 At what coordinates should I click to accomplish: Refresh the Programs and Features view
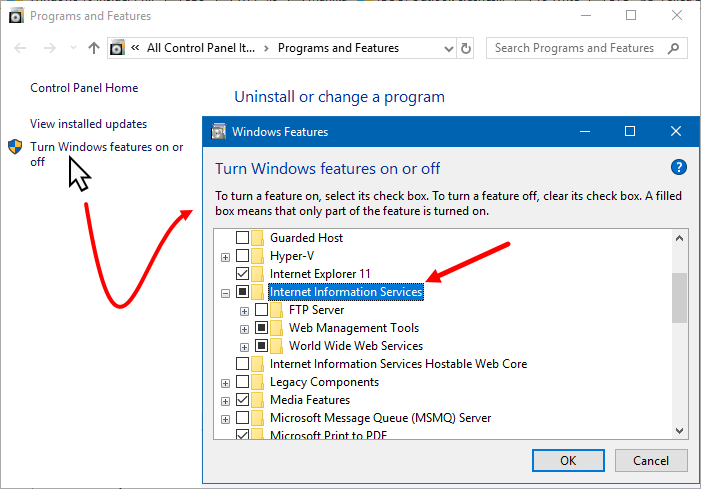coord(465,48)
